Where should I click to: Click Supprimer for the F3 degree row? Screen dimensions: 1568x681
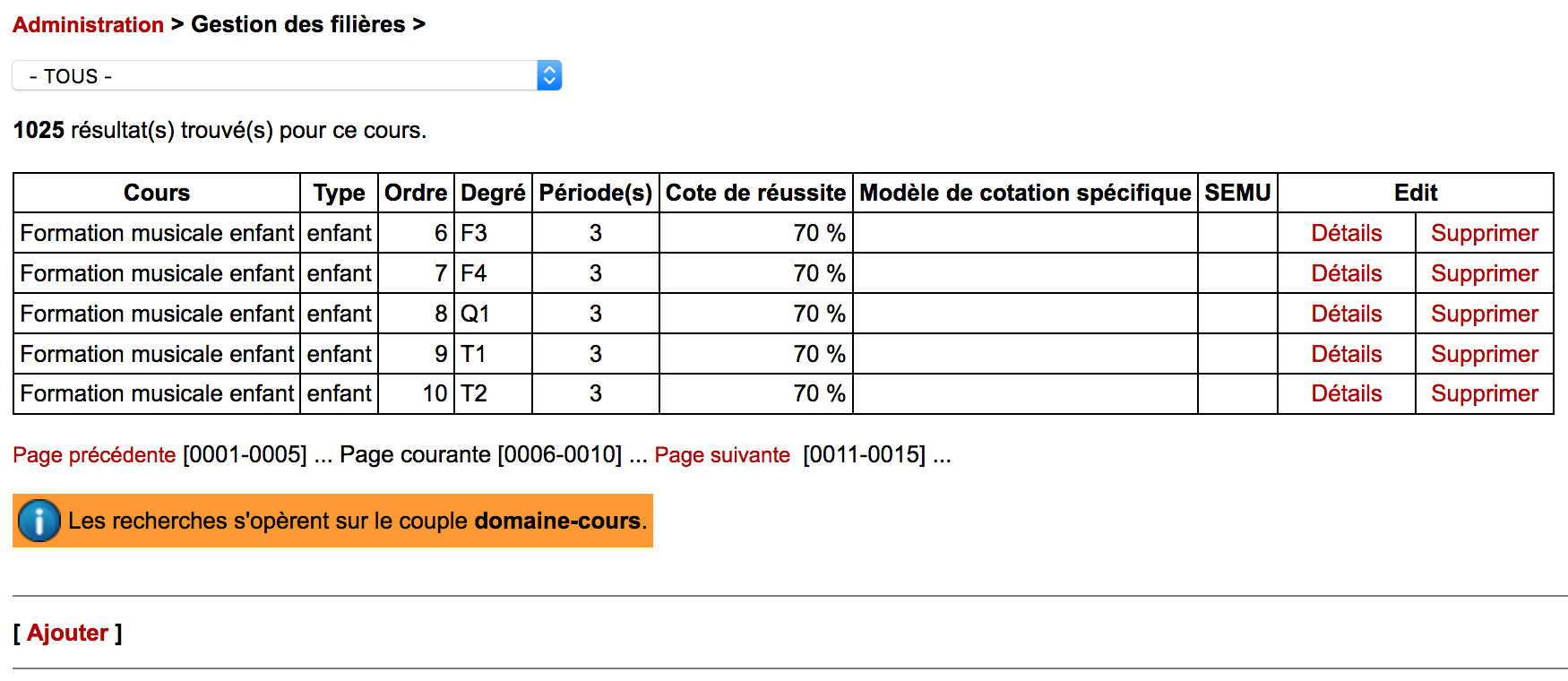1484,233
